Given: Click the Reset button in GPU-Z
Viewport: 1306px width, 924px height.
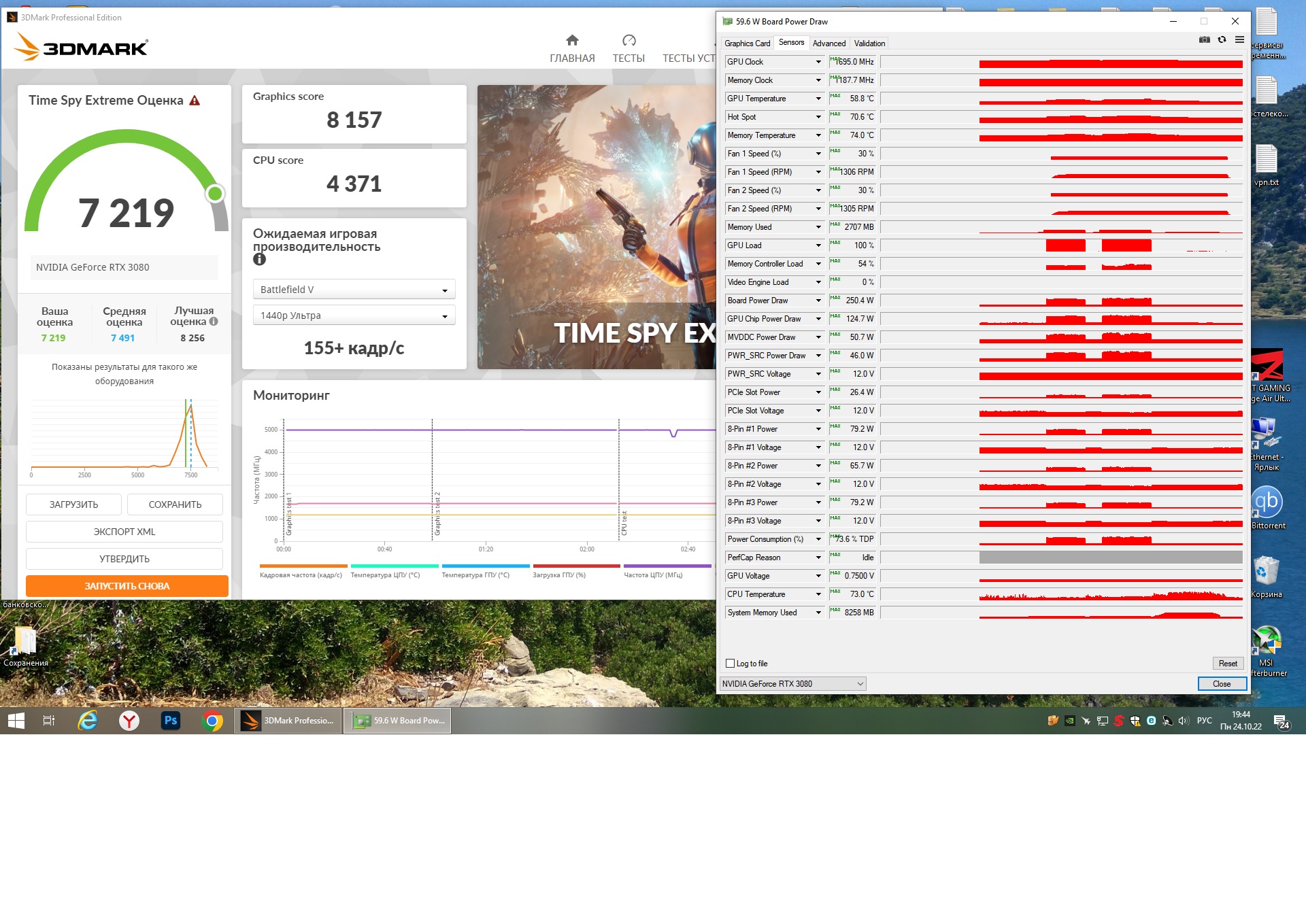Looking at the screenshot, I should (1227, 664).
